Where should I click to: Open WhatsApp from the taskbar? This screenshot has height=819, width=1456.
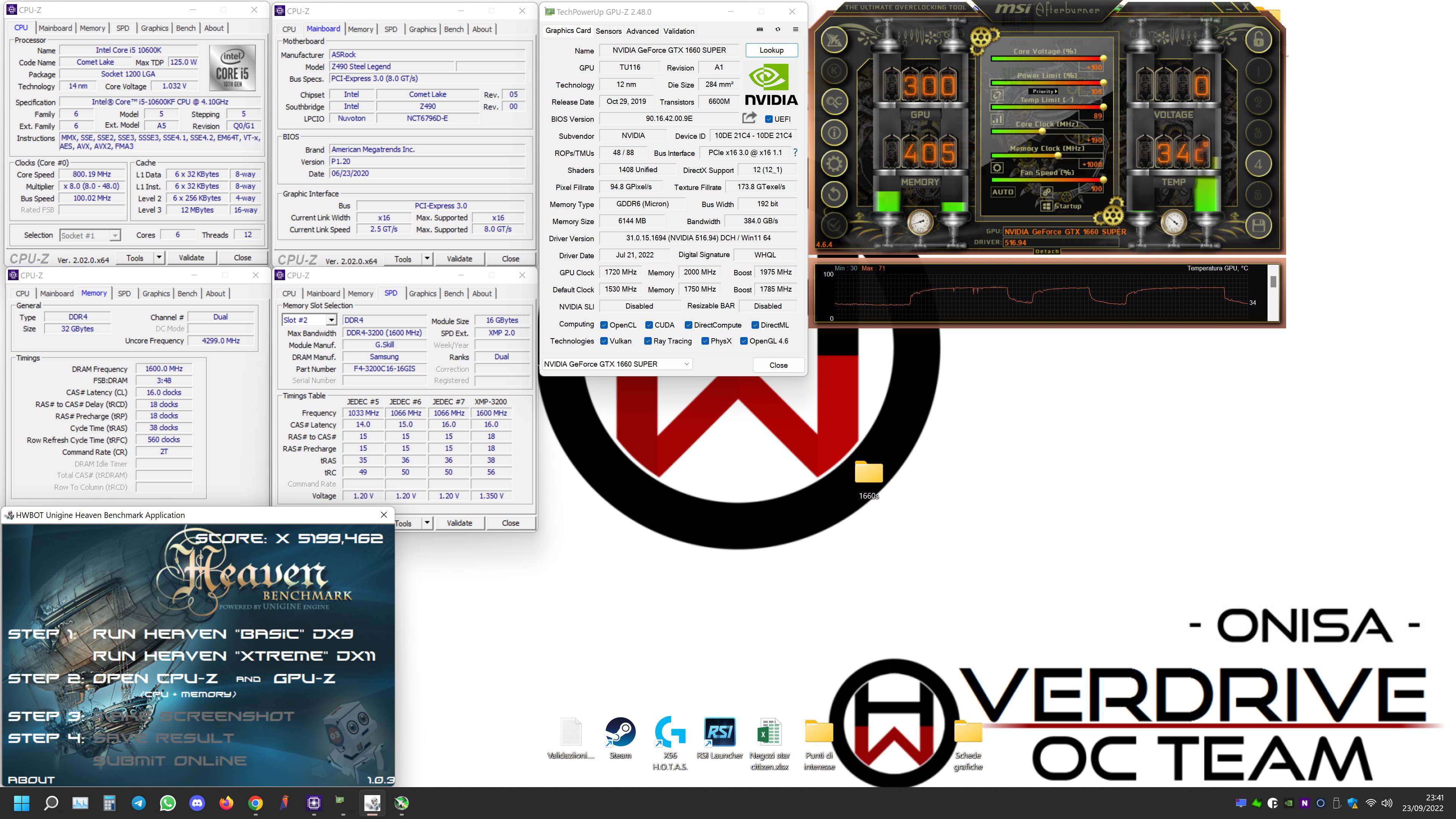pos(168,803)
